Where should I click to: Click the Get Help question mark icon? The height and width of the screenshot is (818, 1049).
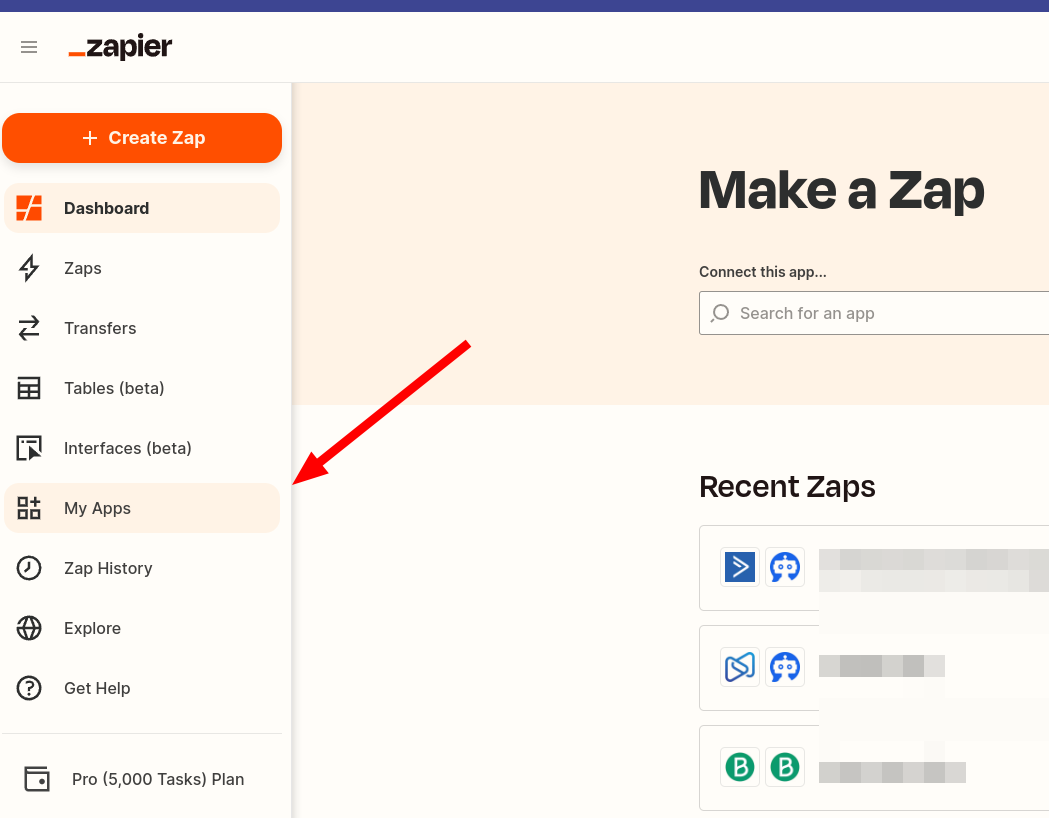pos(29,688)
